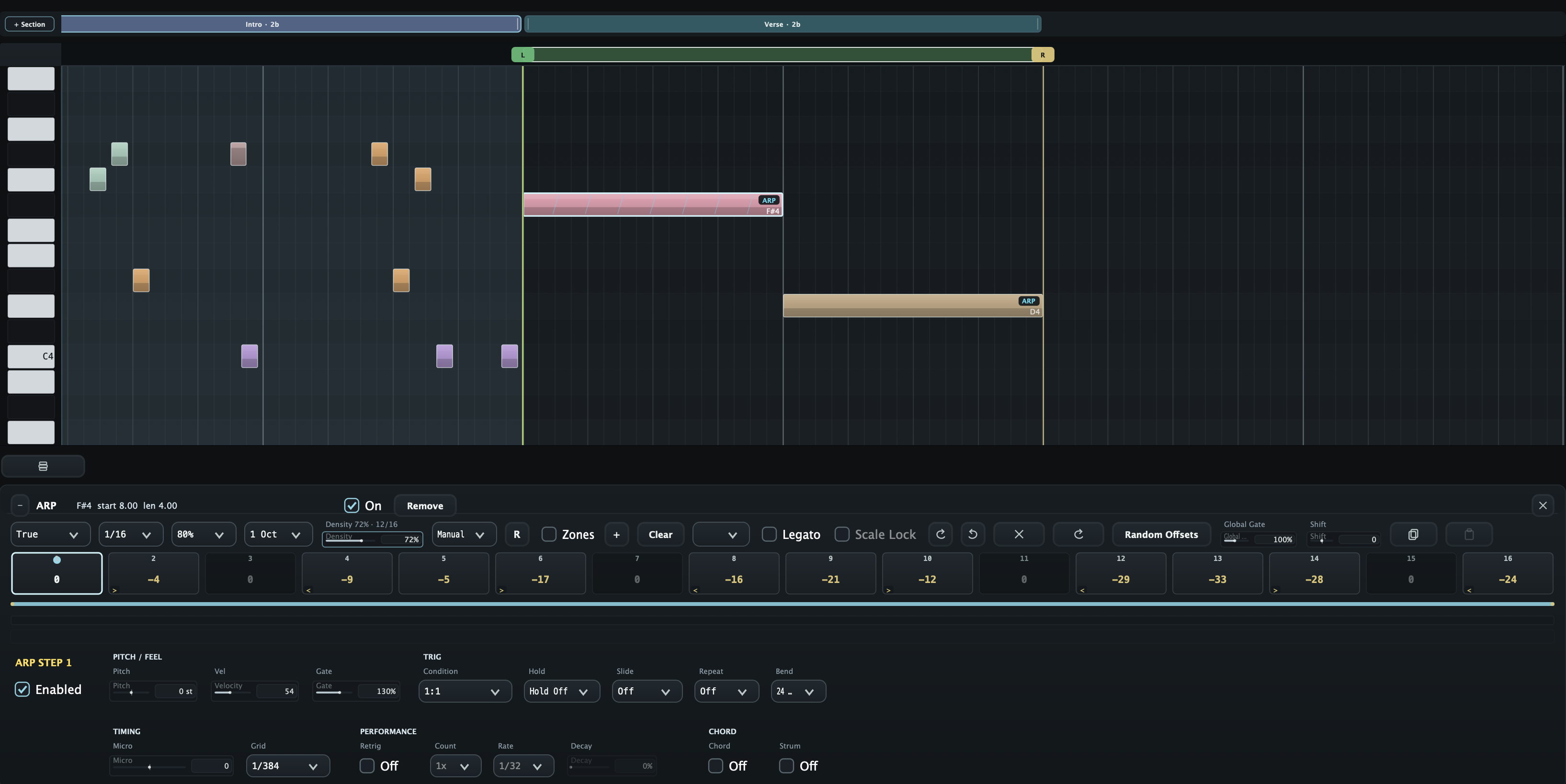Enable the Scale Lock checkbox

pyautogui.click(x=841, y=534)
